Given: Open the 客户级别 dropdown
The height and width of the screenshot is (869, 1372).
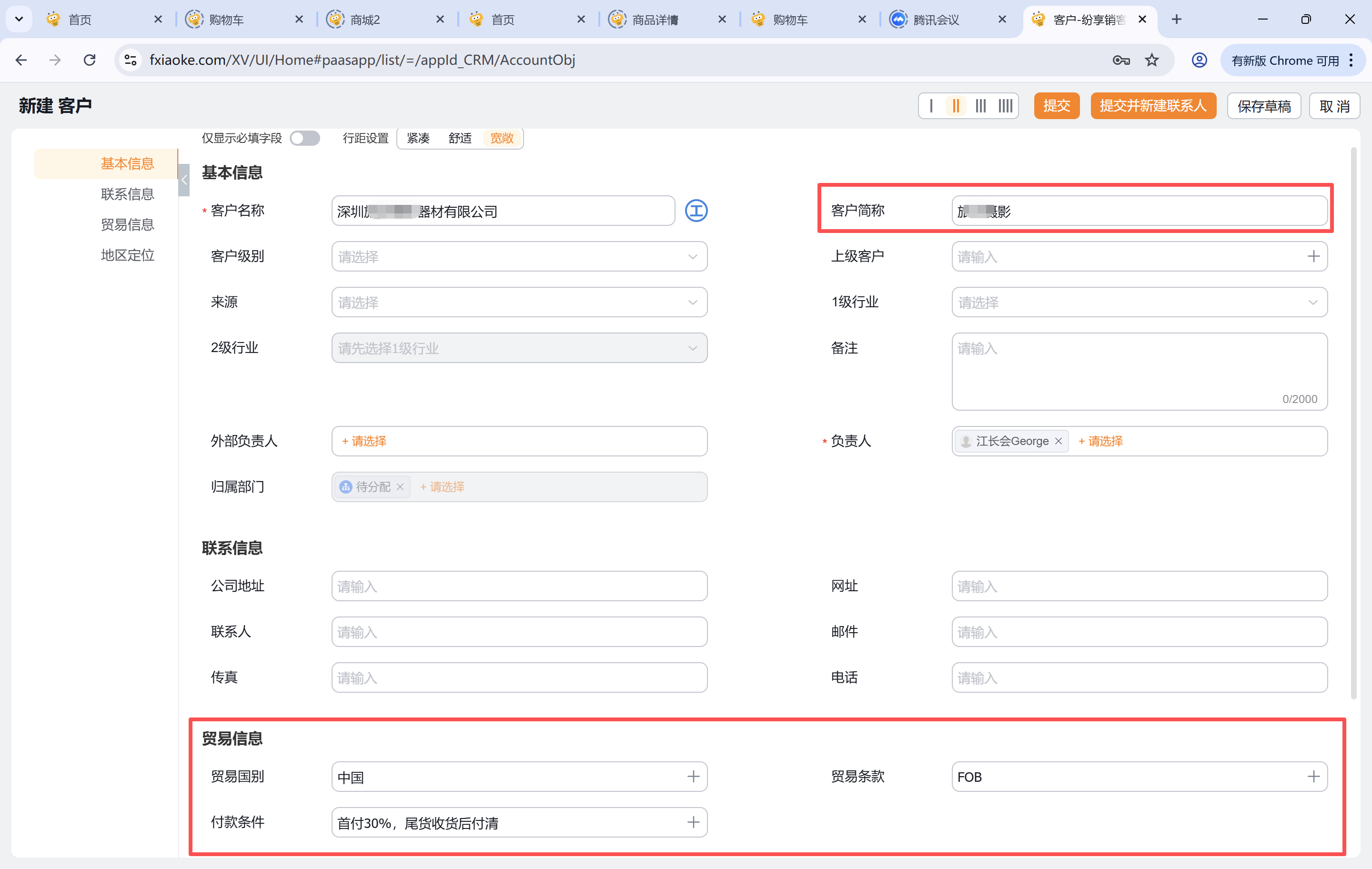Looking at the screenshot, I should [x=519, y=256].
